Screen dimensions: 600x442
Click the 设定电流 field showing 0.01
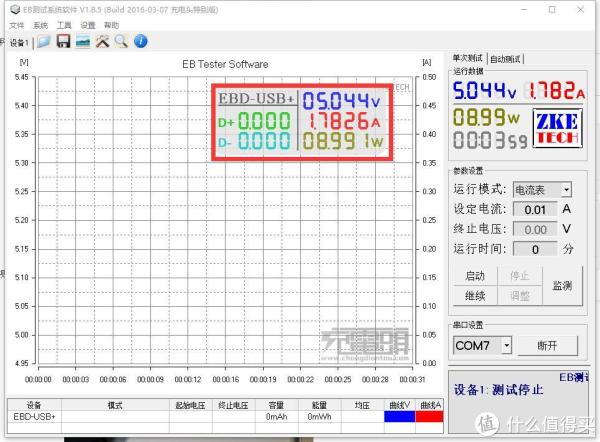coord(535,210)
